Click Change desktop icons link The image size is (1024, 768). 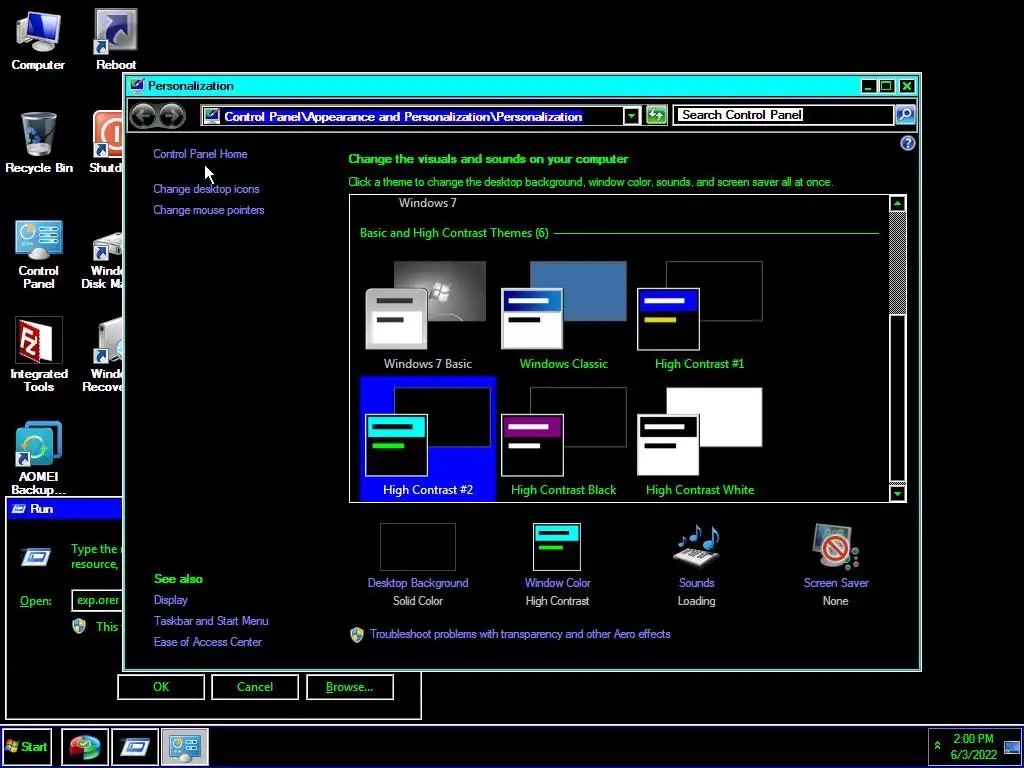[206, 189]
